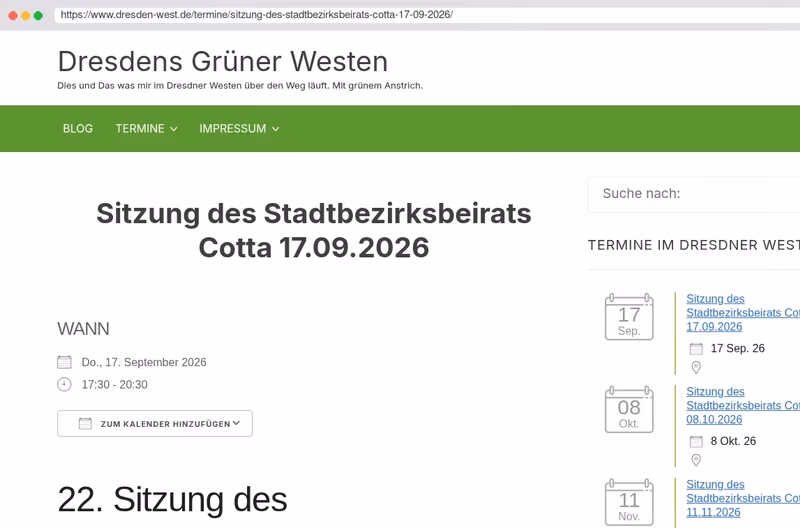The height and width of the screenshot is (528, 800).
Task: Select the Termine navigation item
Action: click(140, 129)
